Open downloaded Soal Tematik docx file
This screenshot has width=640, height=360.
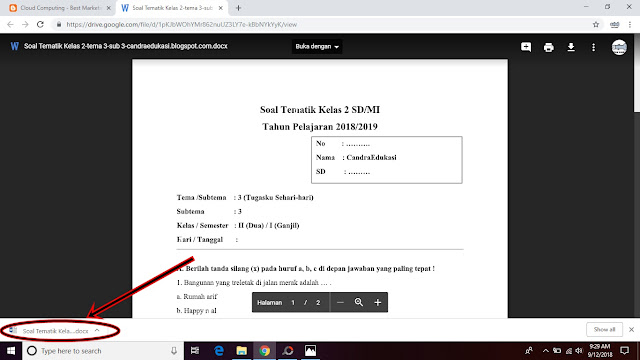[x=55, y=331]
